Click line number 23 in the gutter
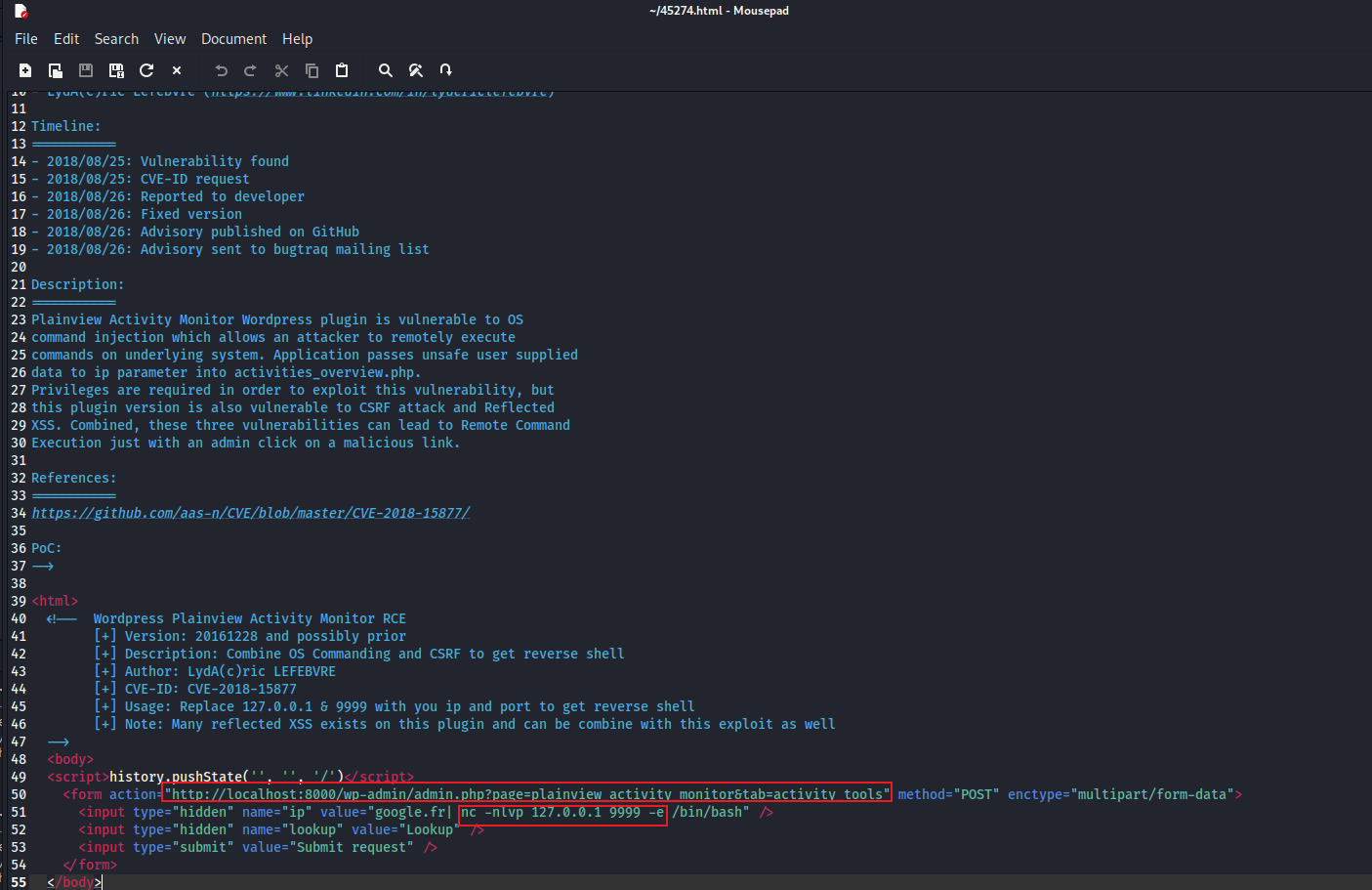Viewport: 1372px width, 890px height. [x=19, y=319]
